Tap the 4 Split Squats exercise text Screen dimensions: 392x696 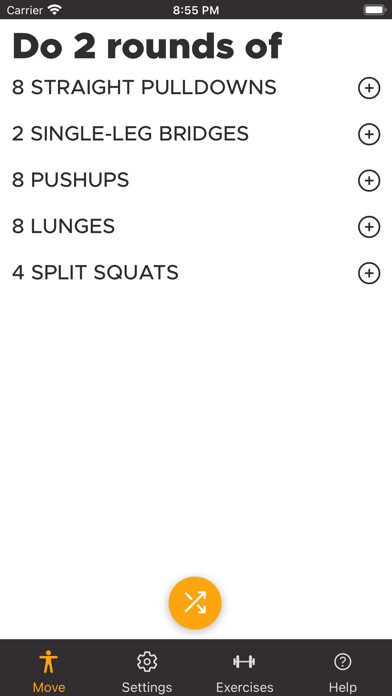coord(95,273)
